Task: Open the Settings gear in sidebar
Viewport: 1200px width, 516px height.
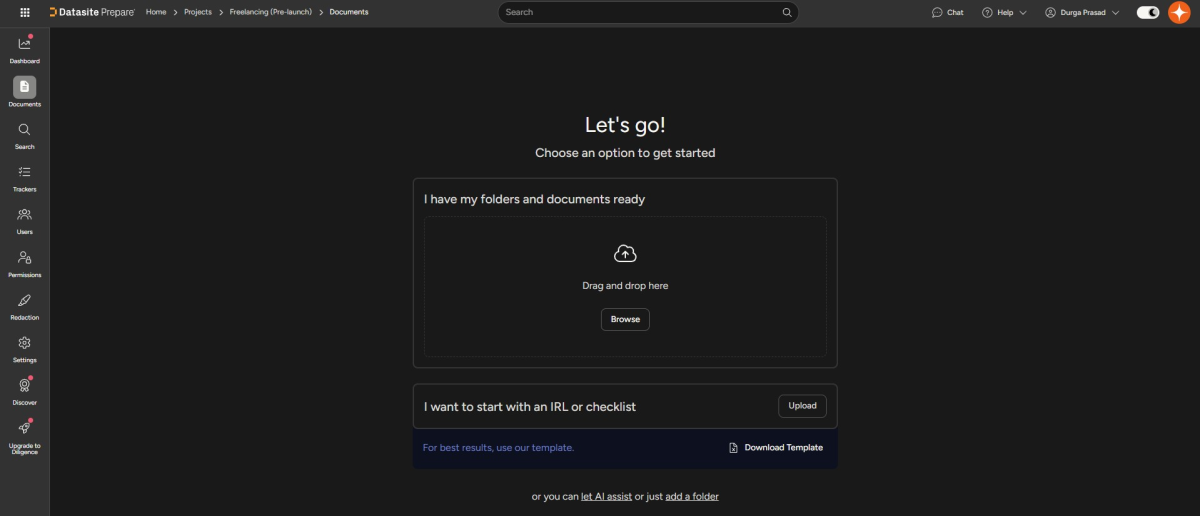Action: click(25, 343)
